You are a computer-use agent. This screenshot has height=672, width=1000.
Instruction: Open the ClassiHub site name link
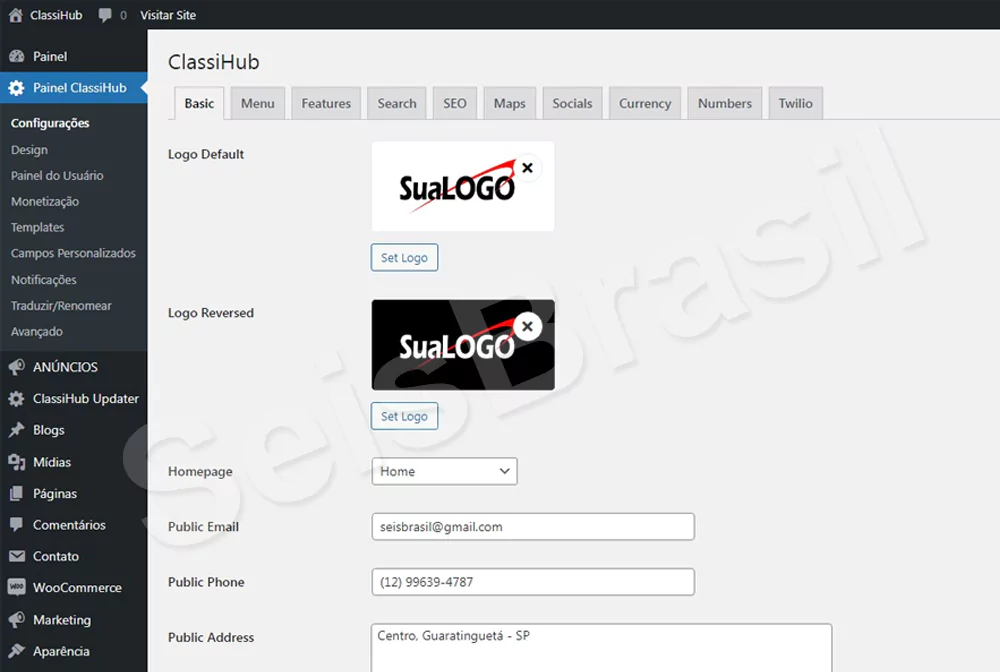pyautogui.click(x=56, y=15)
